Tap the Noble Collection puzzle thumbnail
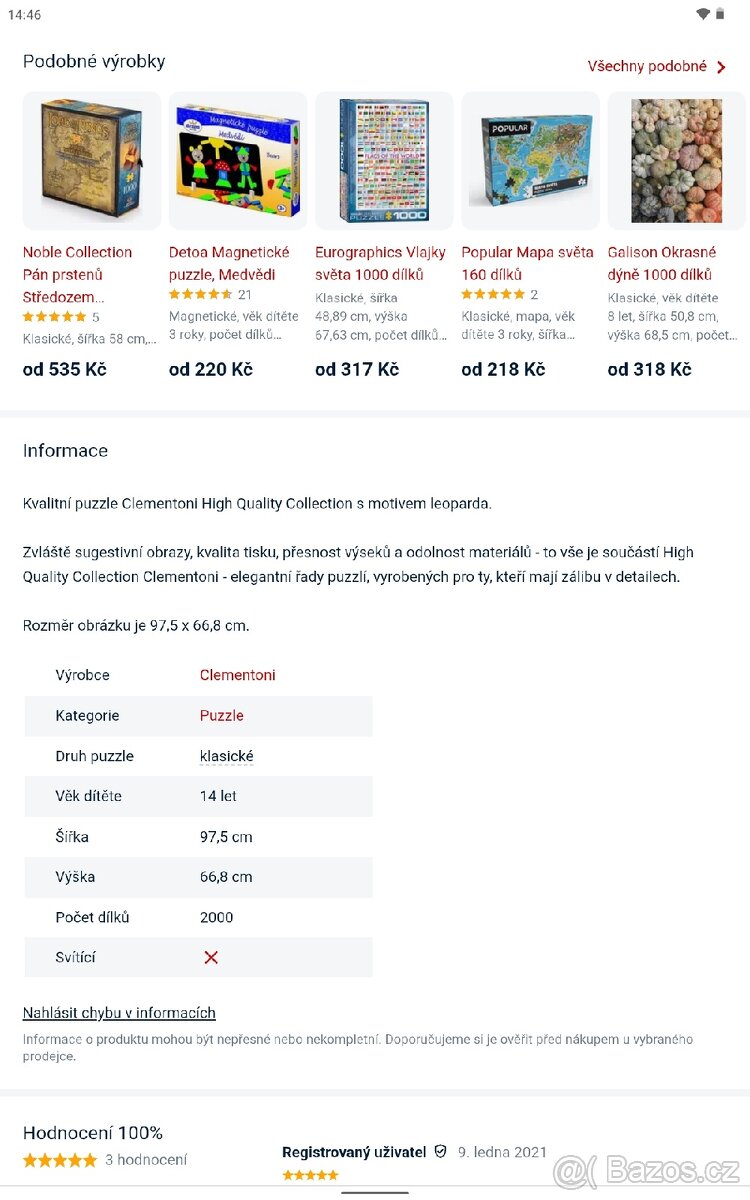Viewport: 750px width, 1200px height. (92, 160)
